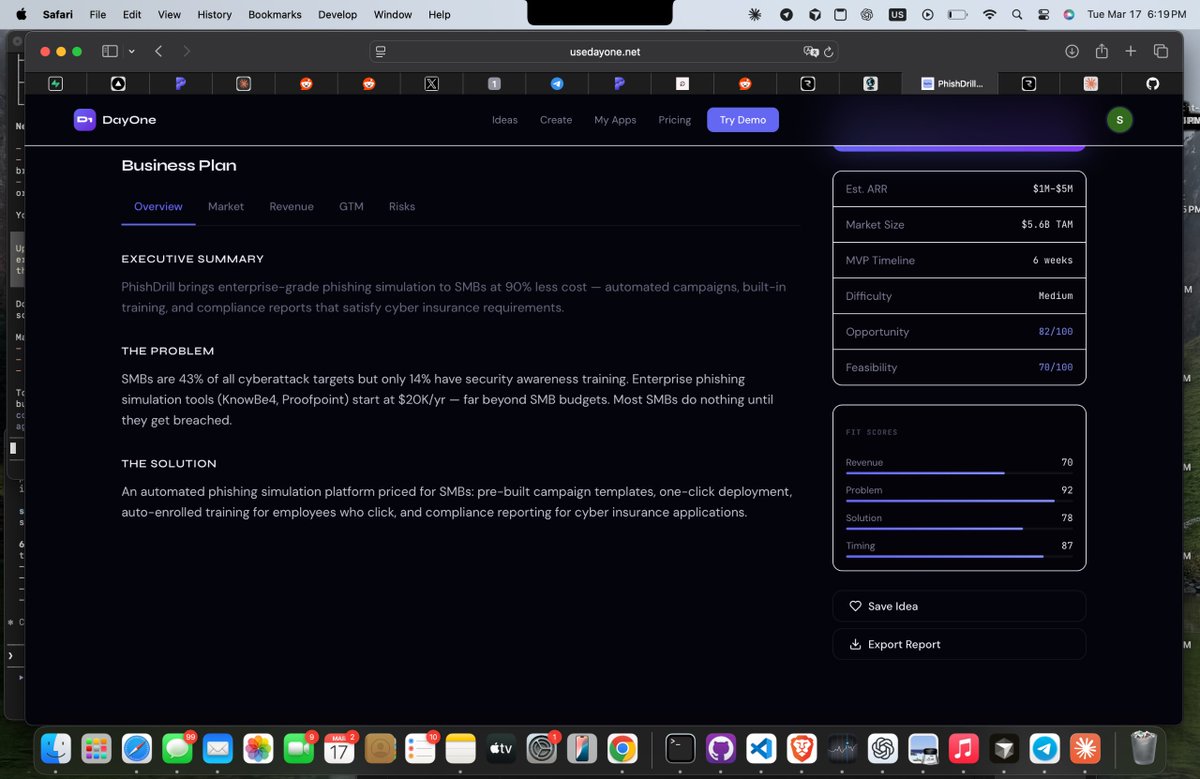Click the '$5.6B TAM' market size value
This screenshot has width=1200, height=779.
1047,225
